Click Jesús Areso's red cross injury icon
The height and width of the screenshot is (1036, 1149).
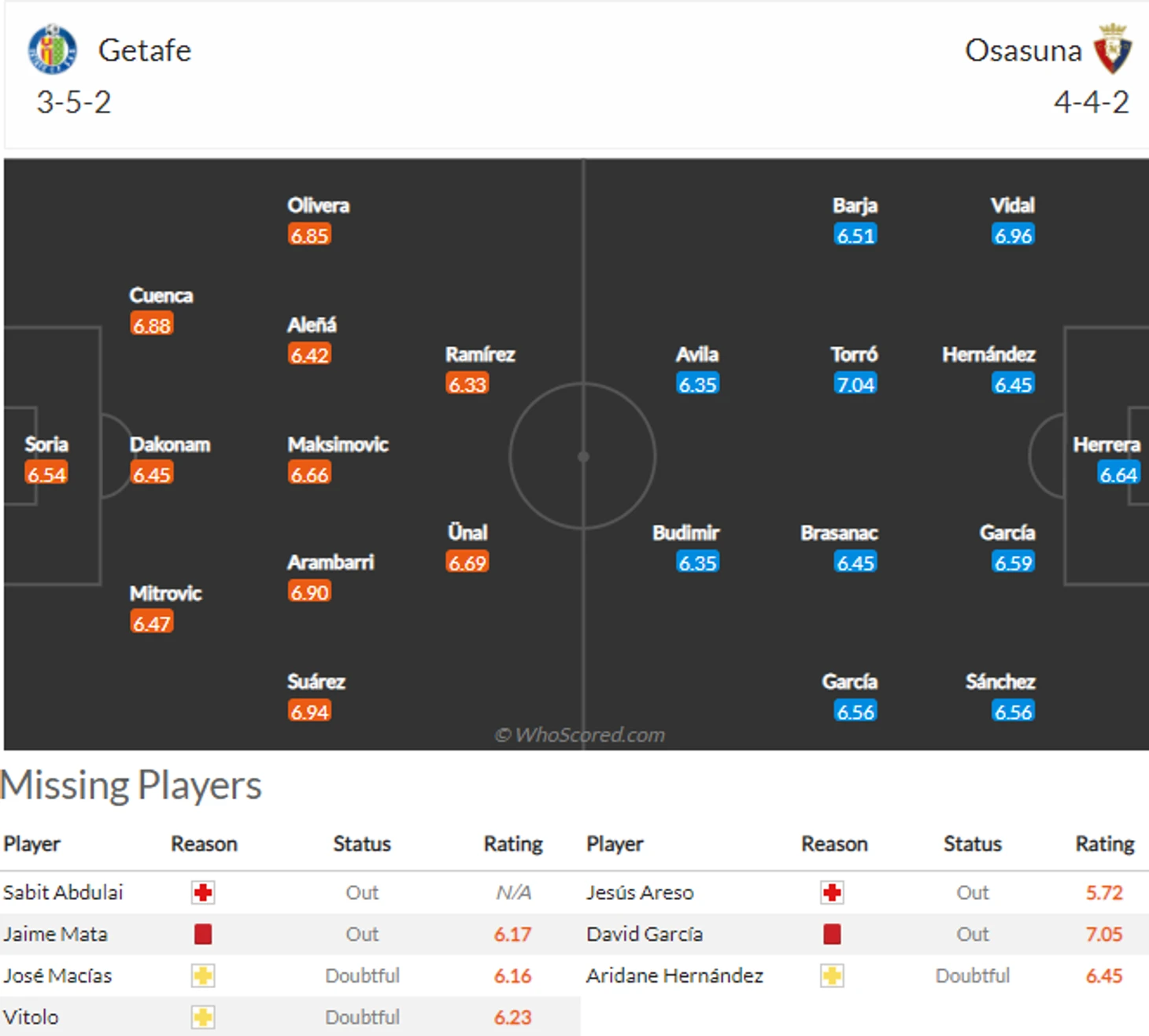tap(832, 892)
